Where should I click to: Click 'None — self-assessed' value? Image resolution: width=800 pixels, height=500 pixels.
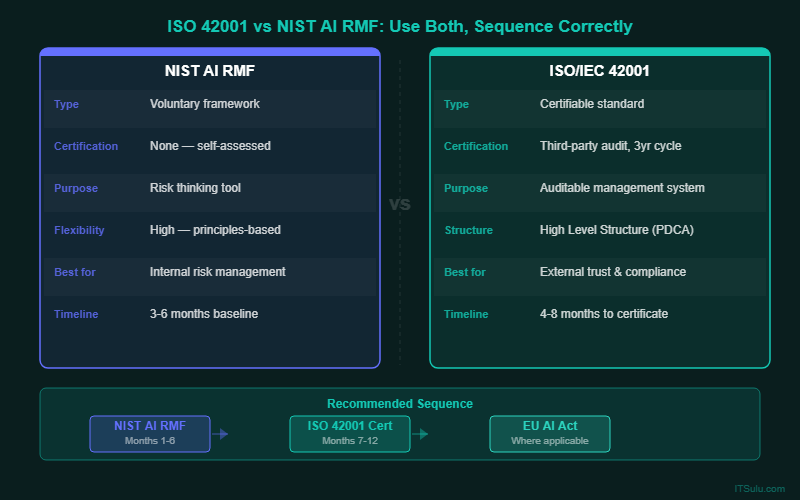tap(210, 146)
